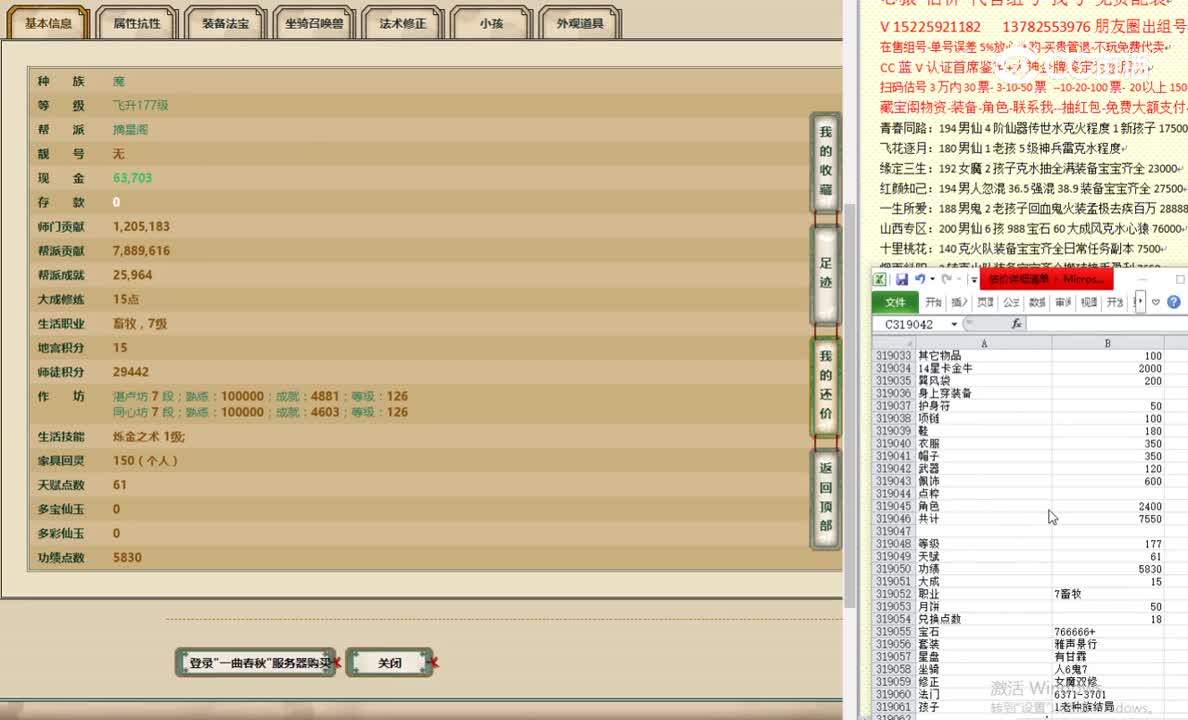This screenshot has height=720, width=1188.
Task: Open the 文件 menu in Excel
Action: pos(895,302)
